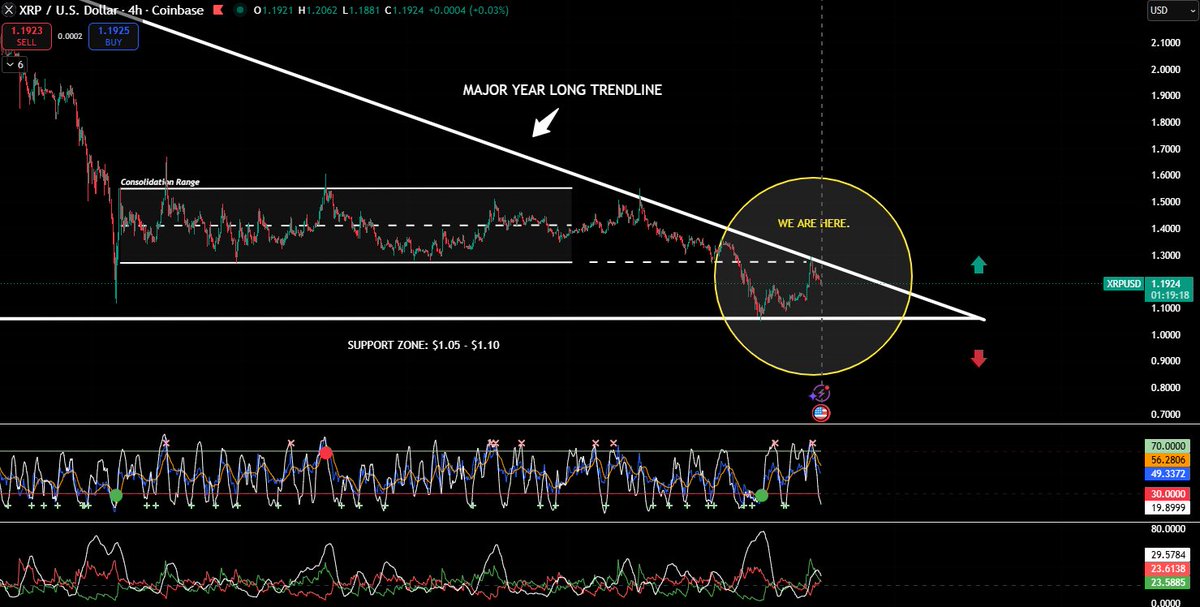Click the 1.5000 price scale label
Viewport: 1200px width, 607px height.
point(1165,202)
